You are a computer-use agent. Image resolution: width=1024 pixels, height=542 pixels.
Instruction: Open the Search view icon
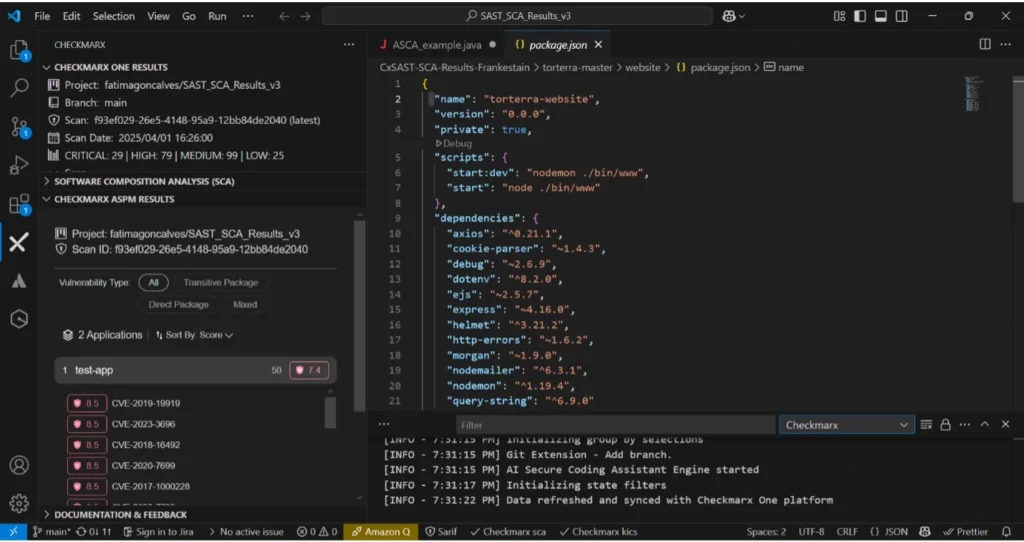pos(18,88)
